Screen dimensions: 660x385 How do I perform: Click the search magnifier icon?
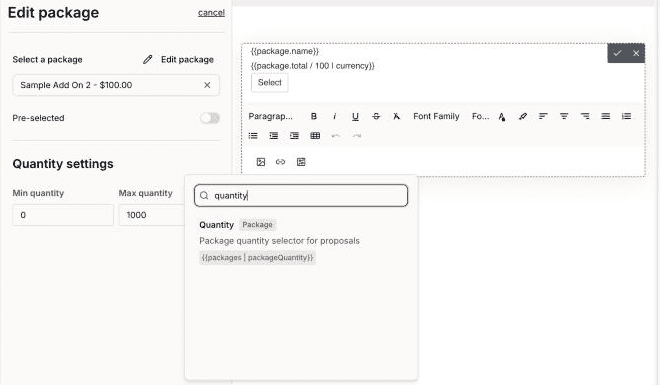(204, 196)
